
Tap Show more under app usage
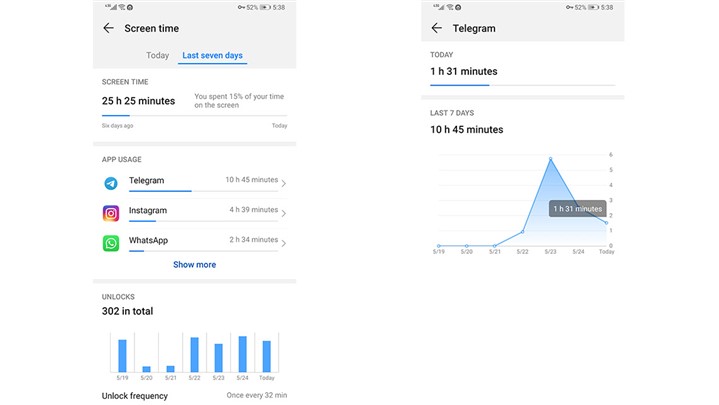point(194,265)
